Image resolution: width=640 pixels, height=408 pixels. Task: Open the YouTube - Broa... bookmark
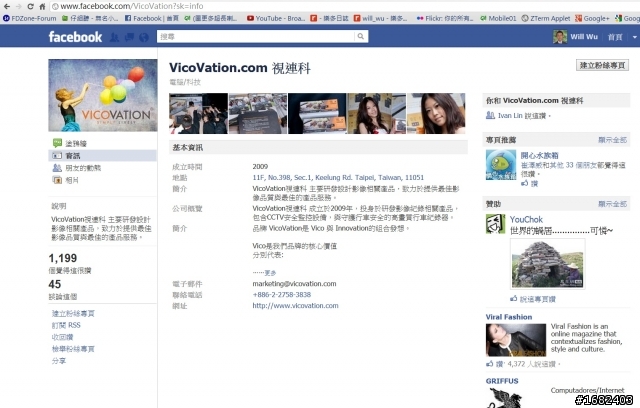click(276, 18)
